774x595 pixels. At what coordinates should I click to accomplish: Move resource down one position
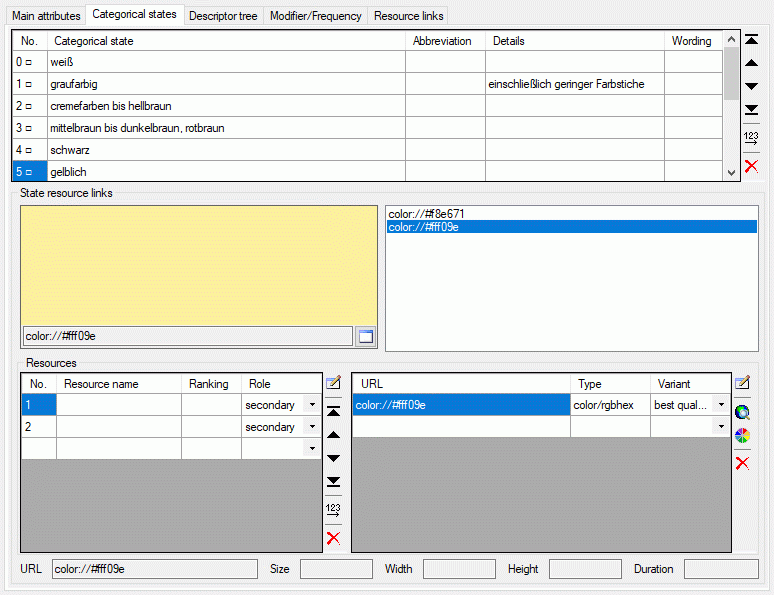pyautogui.click(x=334, y=458)
